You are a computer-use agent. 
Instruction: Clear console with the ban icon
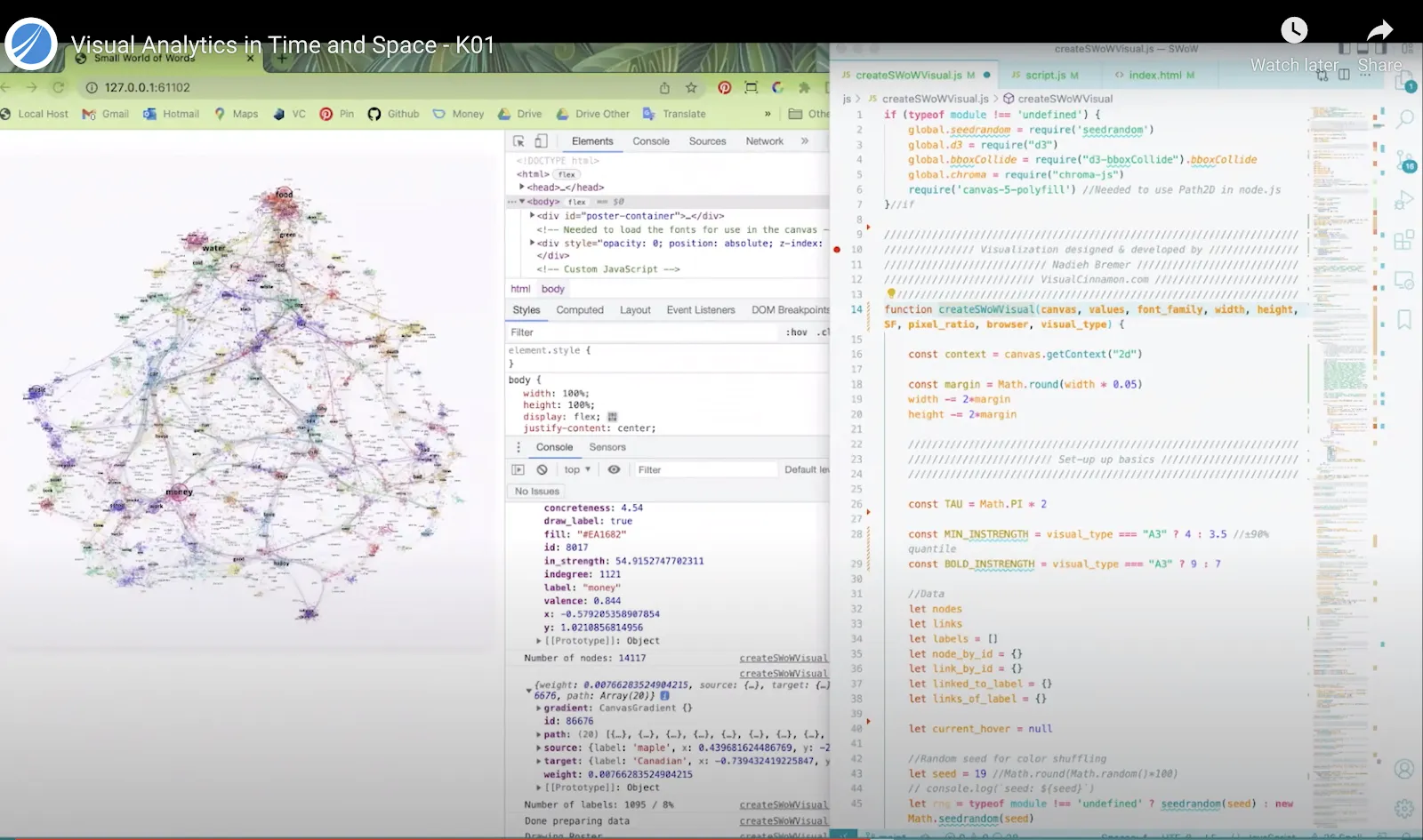[x=543, y=469]
